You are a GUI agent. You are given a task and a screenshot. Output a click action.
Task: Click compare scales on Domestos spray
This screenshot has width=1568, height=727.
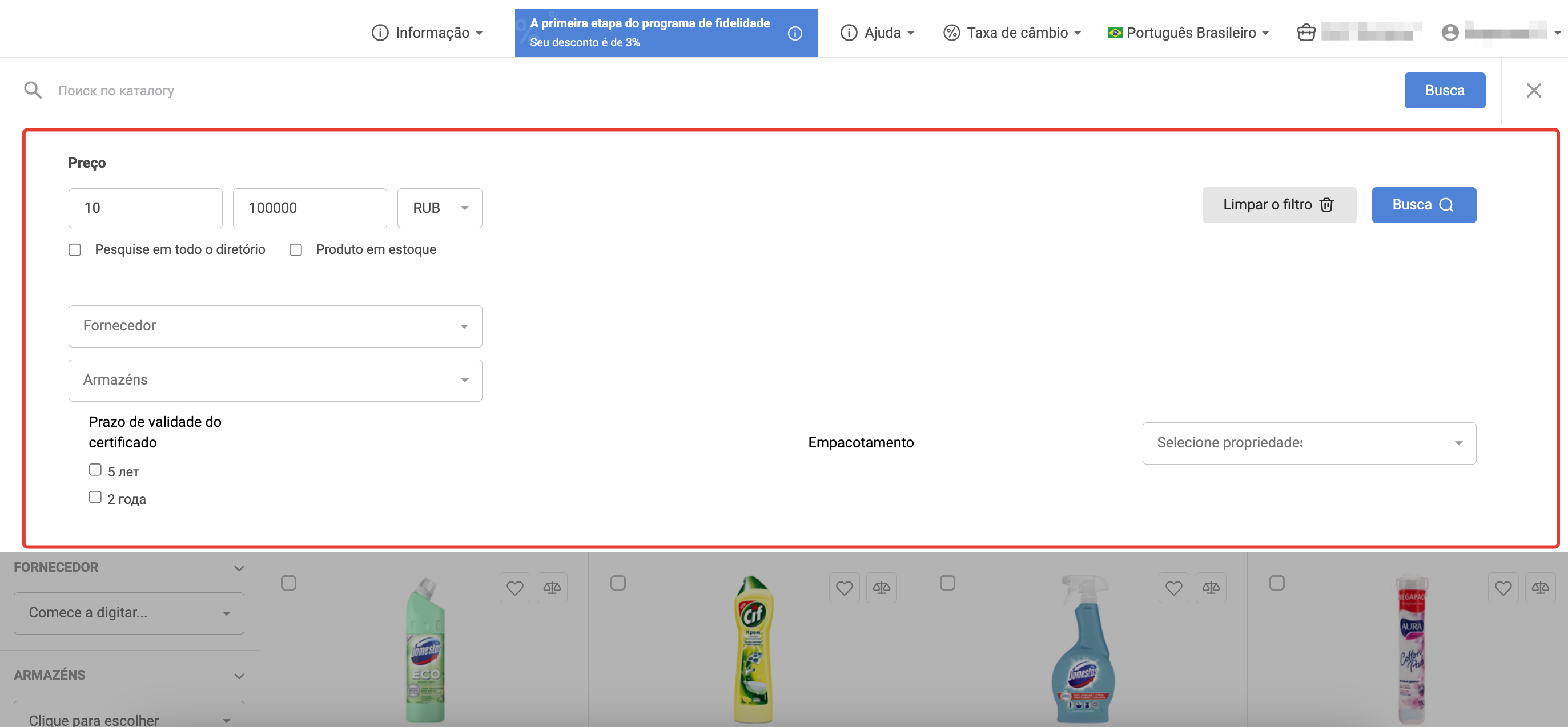[x=1210, y=588]
